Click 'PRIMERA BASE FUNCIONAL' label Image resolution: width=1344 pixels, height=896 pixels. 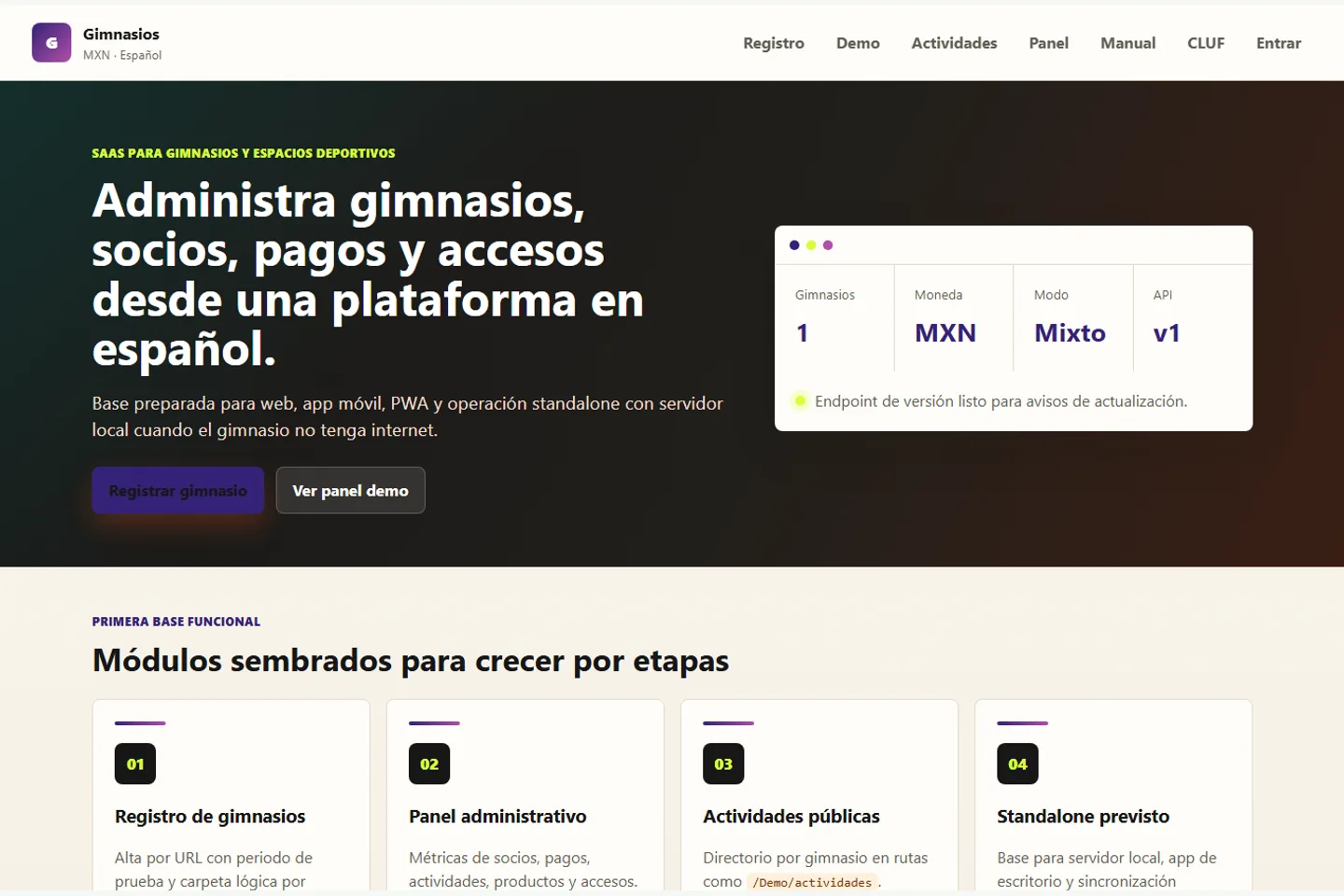coord(176,622)
